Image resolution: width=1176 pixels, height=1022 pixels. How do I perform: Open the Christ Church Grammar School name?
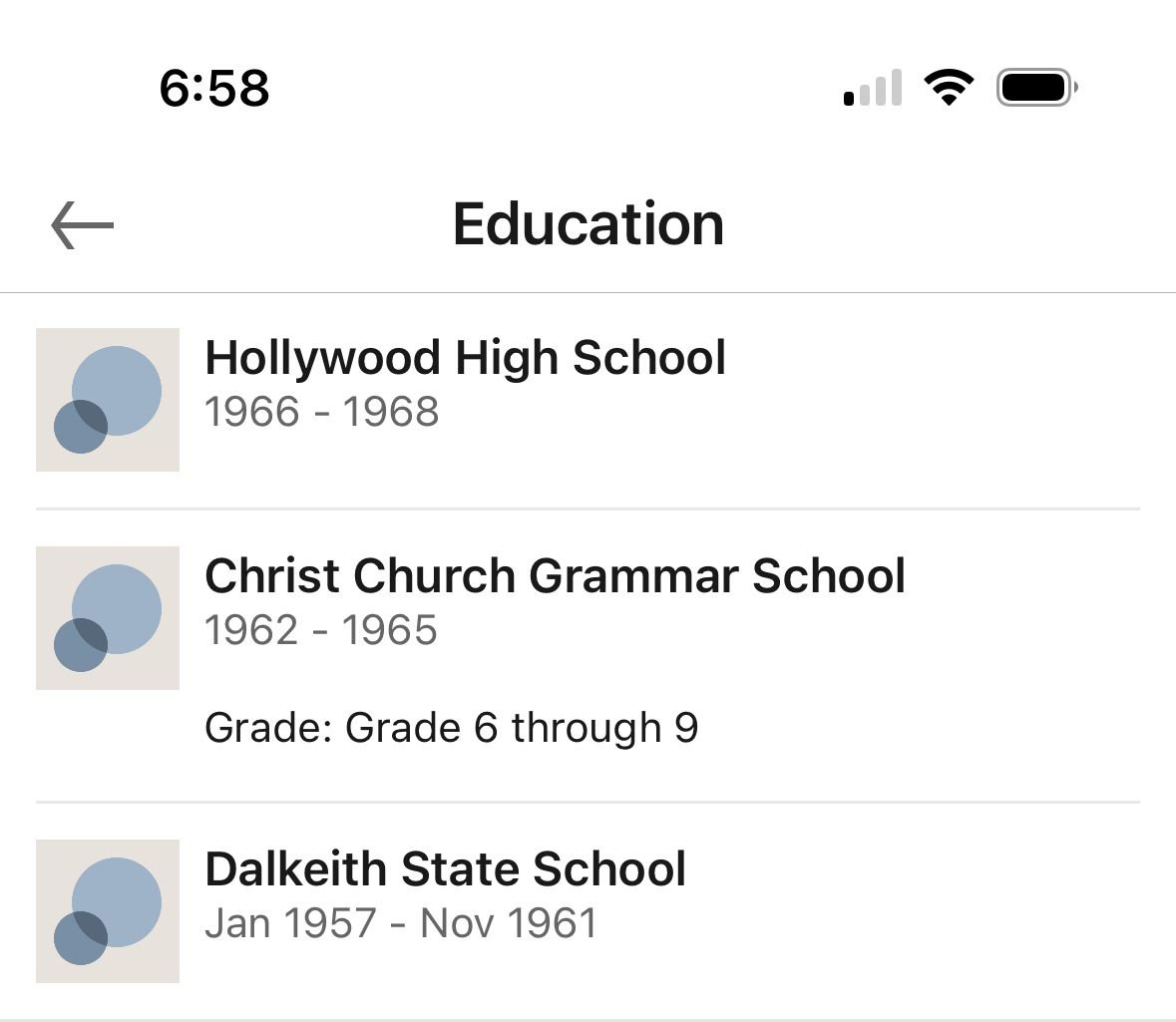pos(555,576)
